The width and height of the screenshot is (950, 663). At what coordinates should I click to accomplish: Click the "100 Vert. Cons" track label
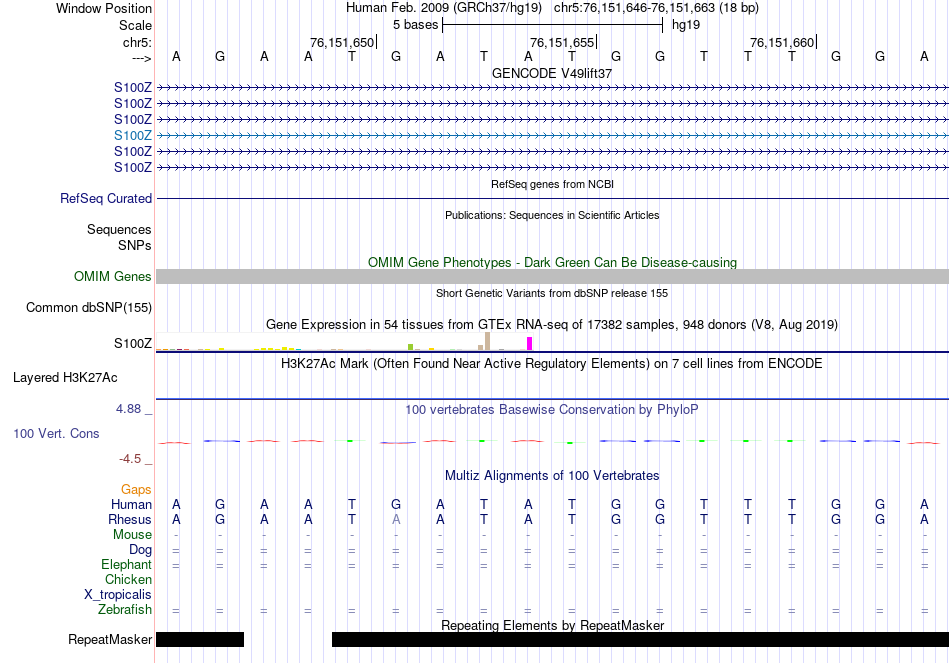point(56,433)
